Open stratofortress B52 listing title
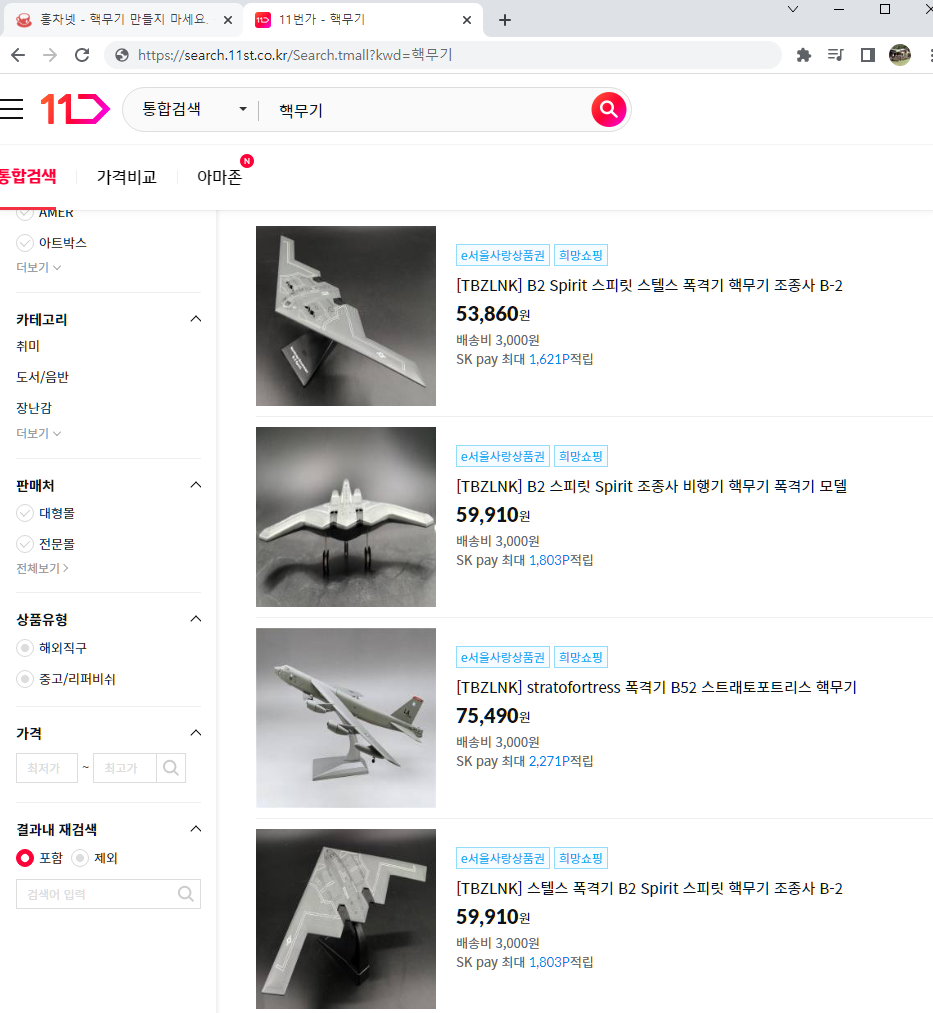 coord(656,687)
